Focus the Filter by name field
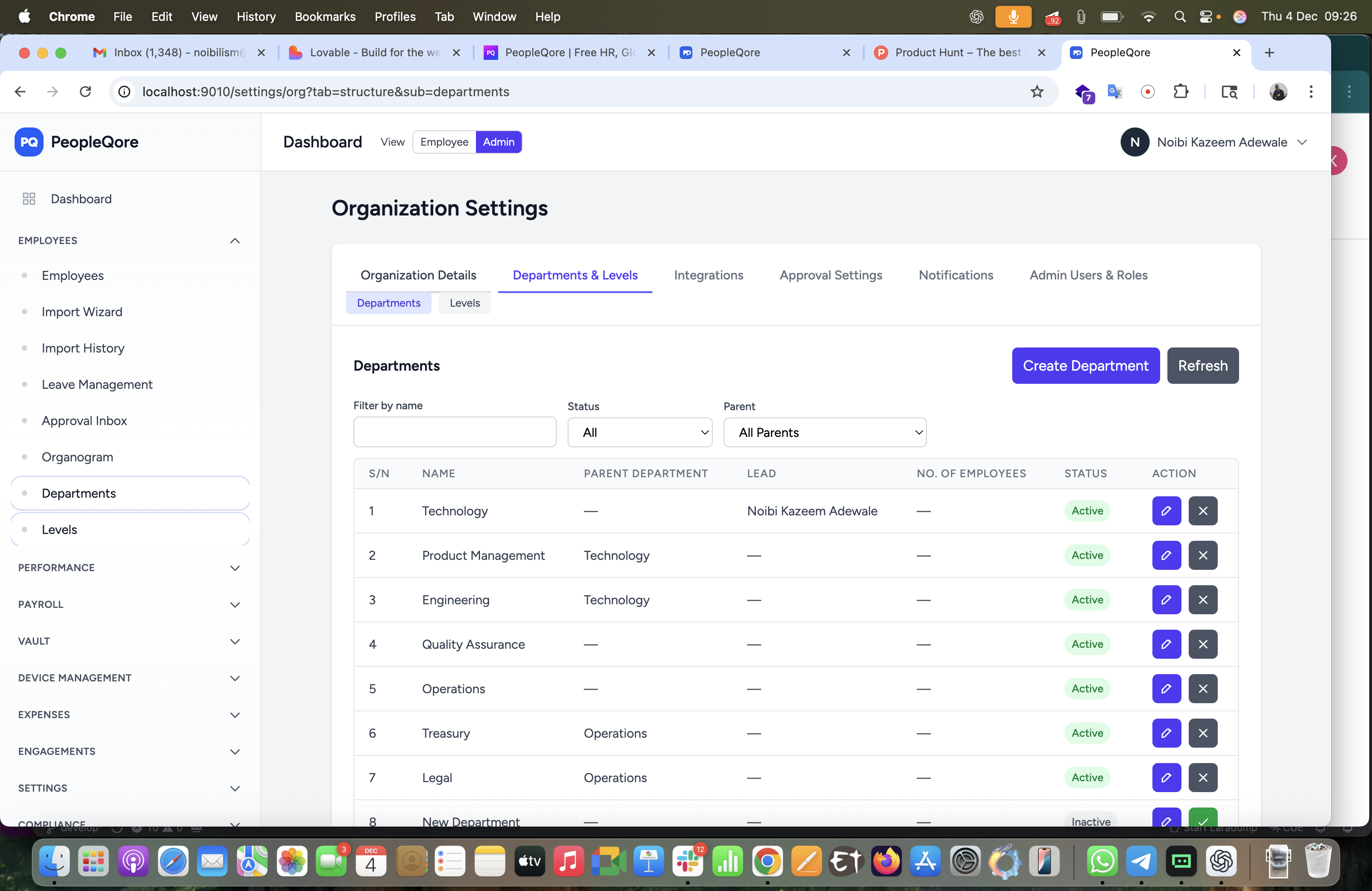Viewport: 1372px width, 891px height. click(x=454, y=432)
